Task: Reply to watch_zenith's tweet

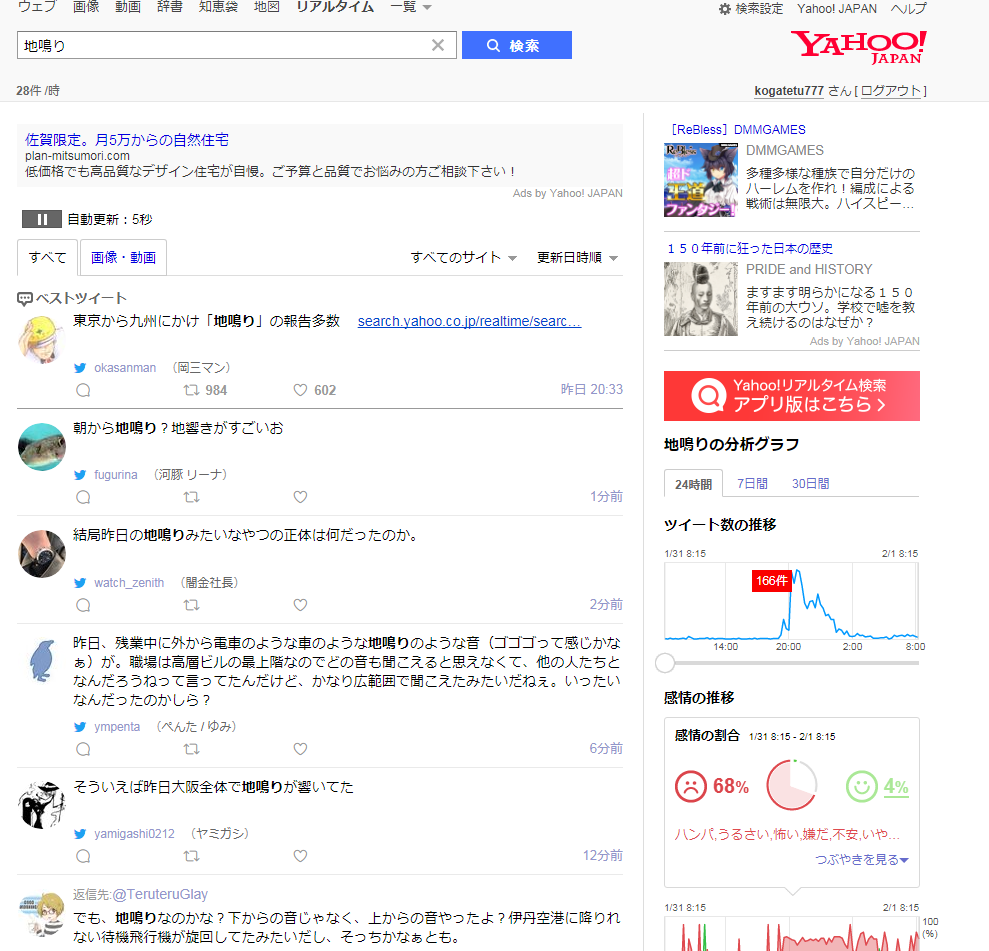Action: pyautogui.click(x=83, y=605)
